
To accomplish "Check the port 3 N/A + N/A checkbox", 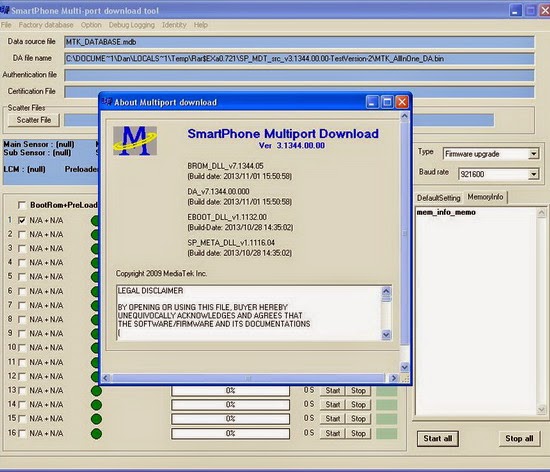I will pyautogui.click(x=22, y=249).
